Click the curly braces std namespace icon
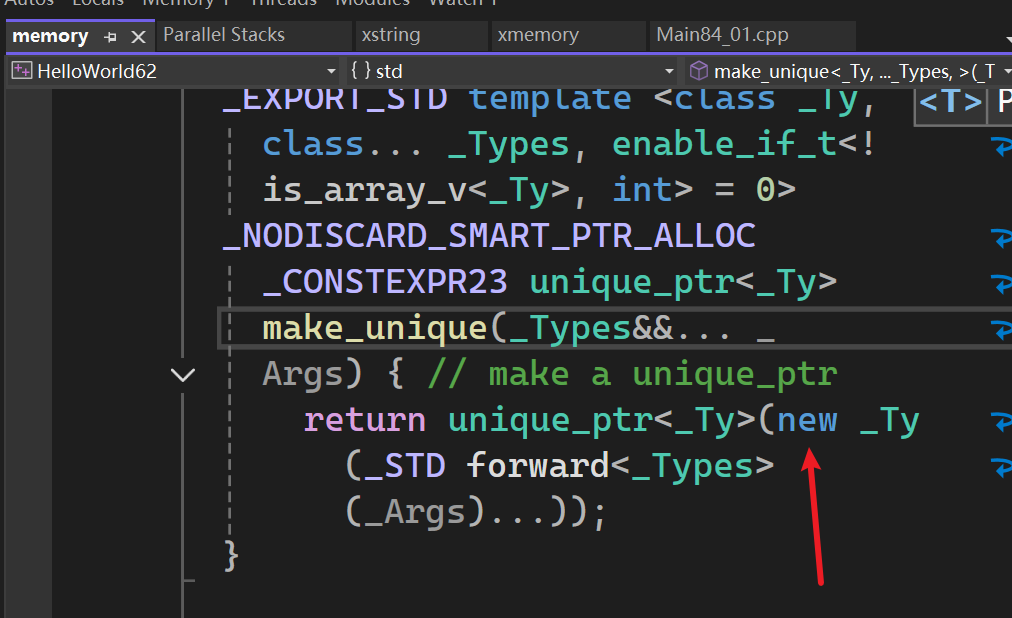The width and height of the screenshot is (1012, 618). click(x=360, y=71)
